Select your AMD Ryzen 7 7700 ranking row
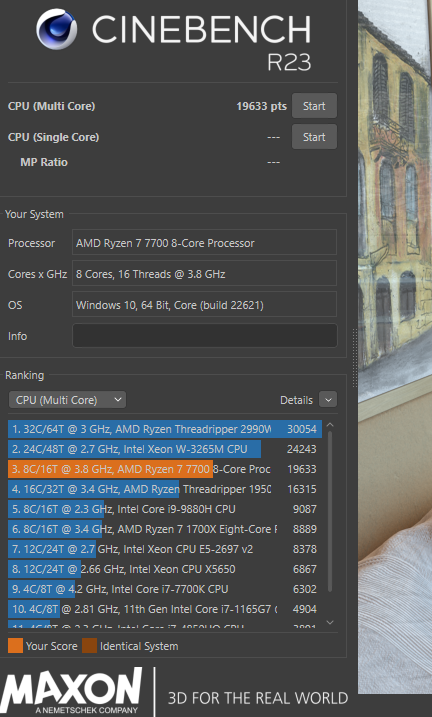The height and width of the screenshot is (717, 432). pos(165,469)
